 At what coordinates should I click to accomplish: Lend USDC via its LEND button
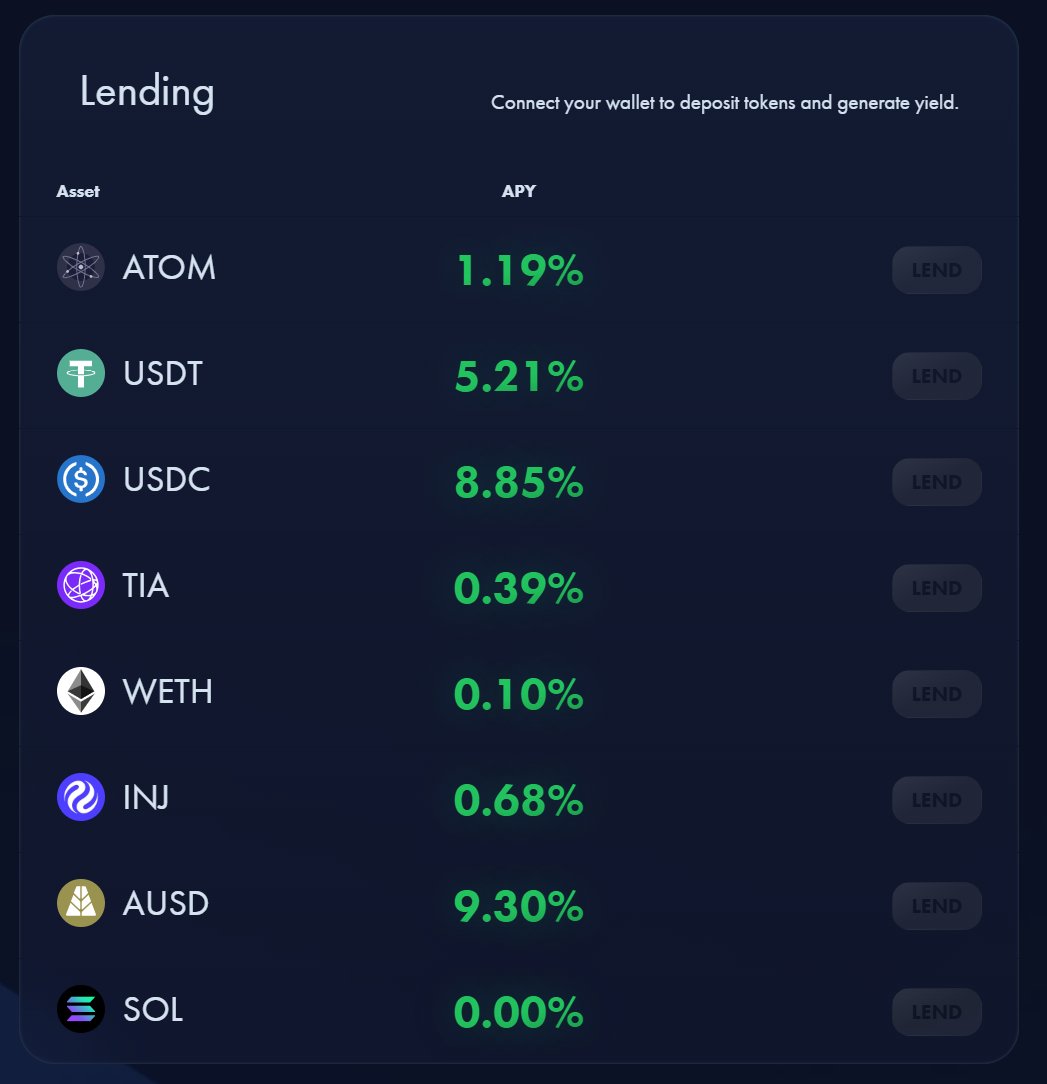click(x=936, y=482)
